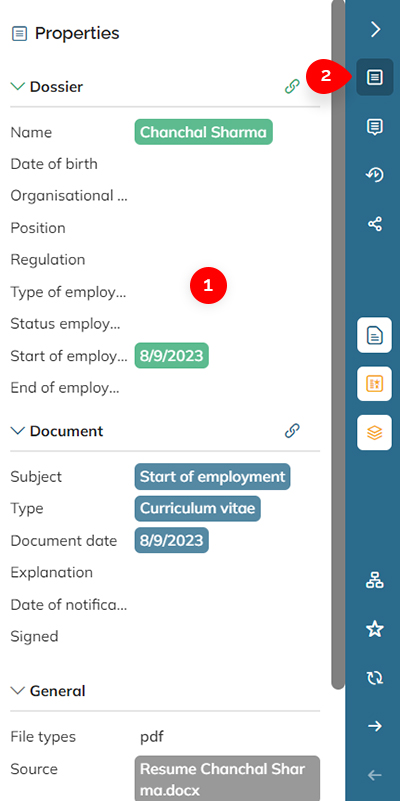Collapse the Document section

[x=17, y=431]
